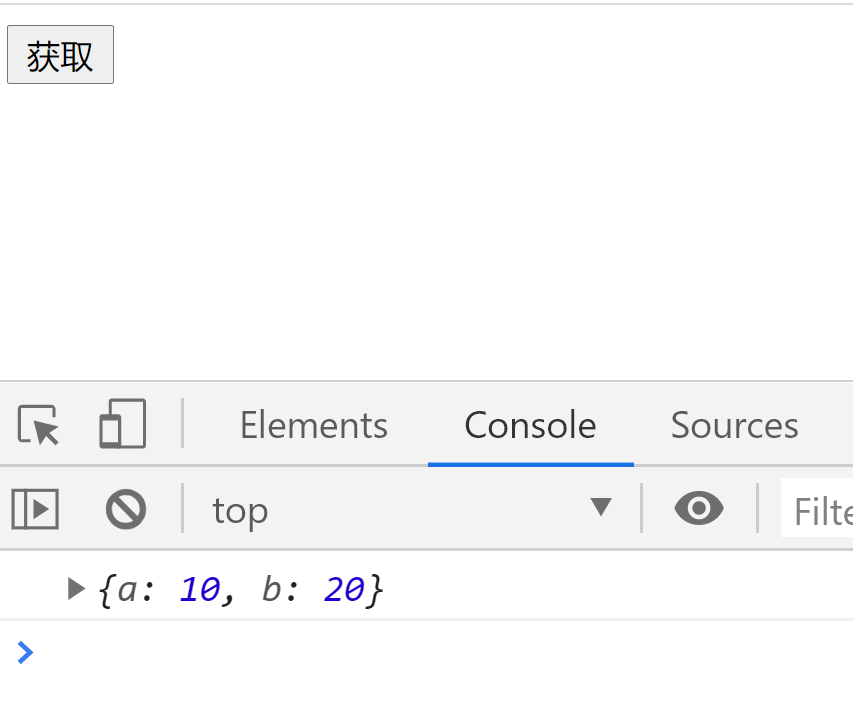Toggle the device toolbar icon
Viewport: 853px width, 722px height.
coord(122,424)
